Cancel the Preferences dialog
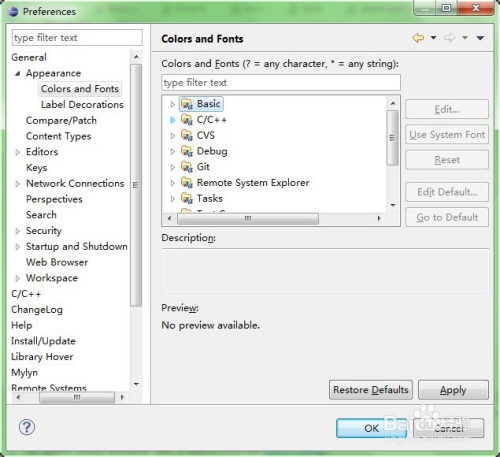 coord(449,428)
